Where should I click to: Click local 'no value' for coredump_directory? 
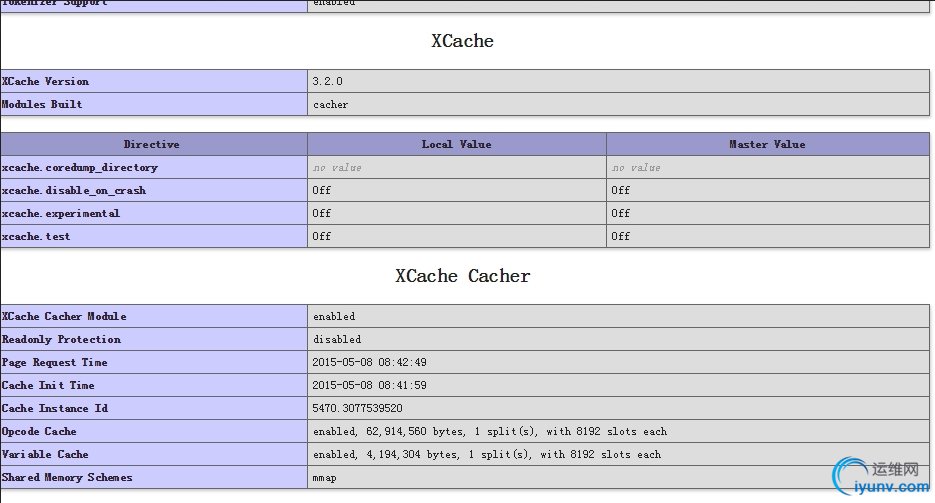tap(338, 167)
